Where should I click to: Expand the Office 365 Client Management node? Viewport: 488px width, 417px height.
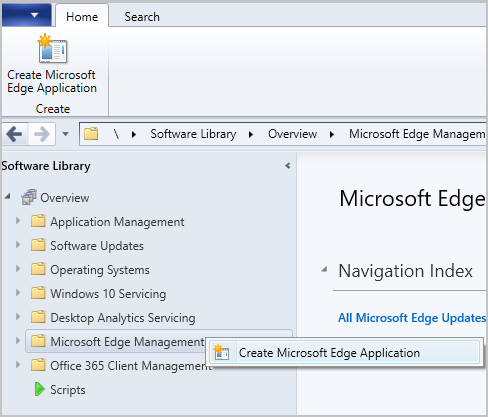[x=18, y=365]
